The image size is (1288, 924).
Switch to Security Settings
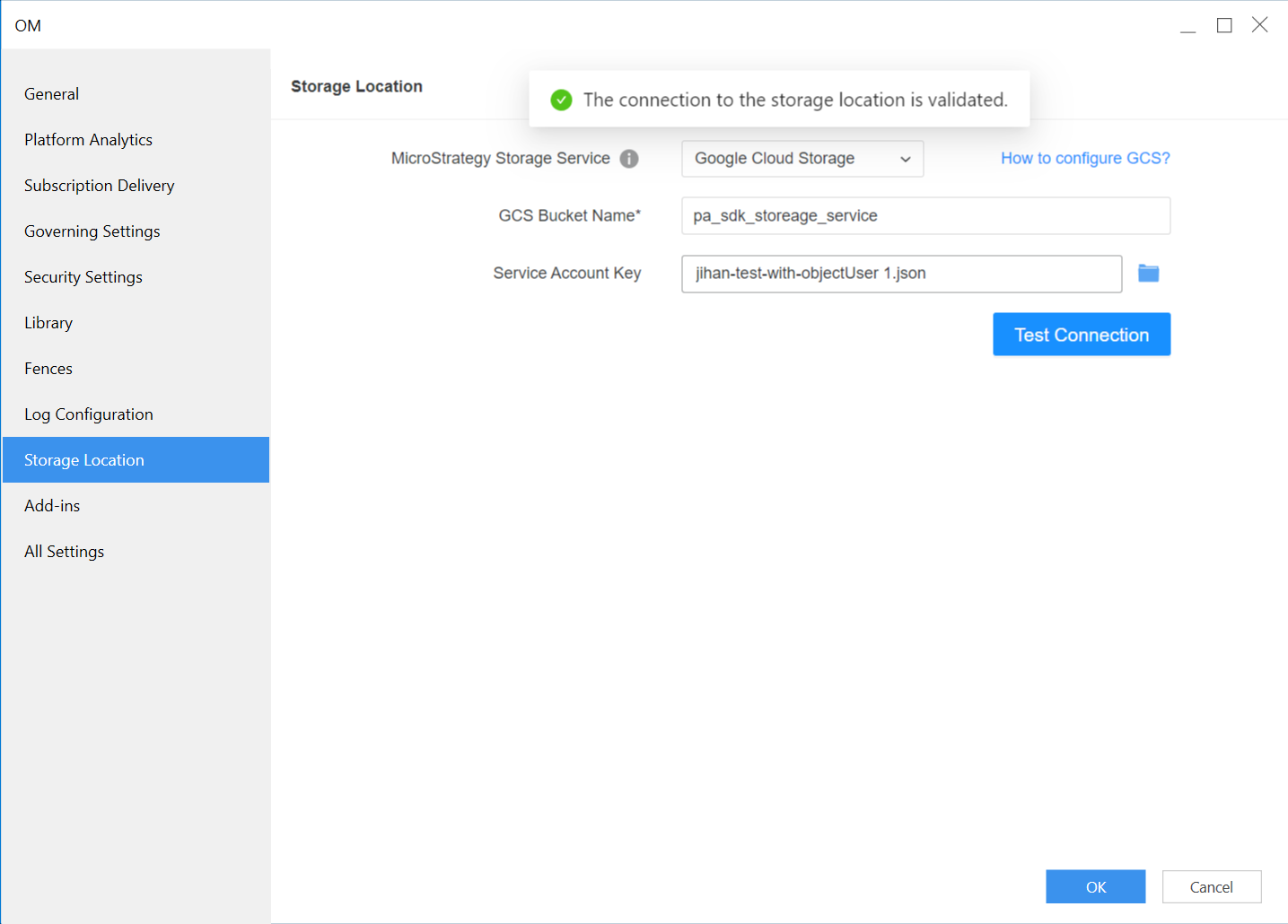(x=83, y=277)
